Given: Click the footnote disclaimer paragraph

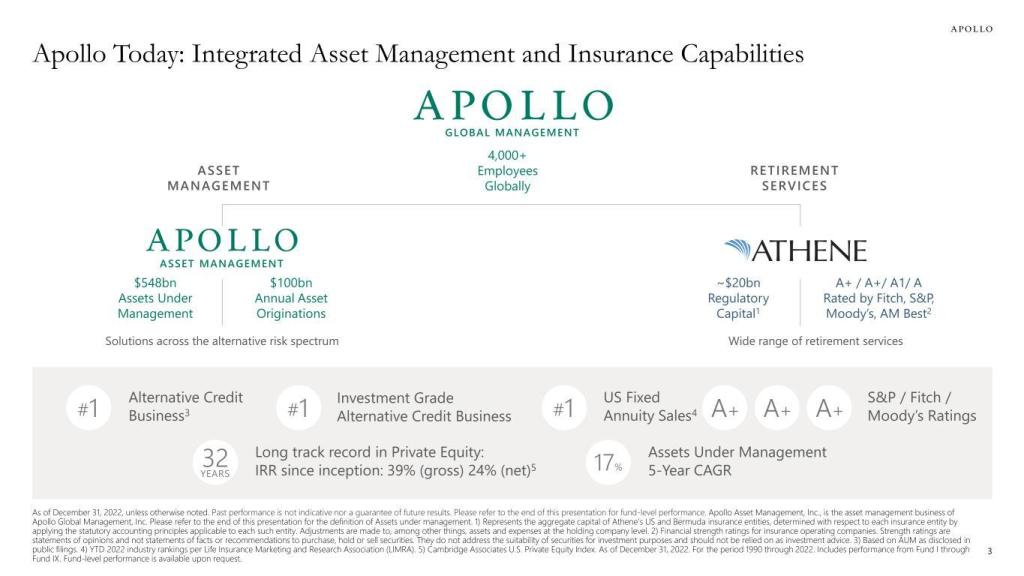Looking at the screenshot, I should click(500, 535).
